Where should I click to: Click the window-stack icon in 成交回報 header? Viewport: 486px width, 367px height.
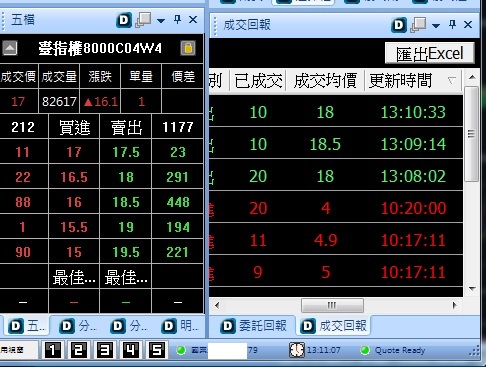point(418,25)
